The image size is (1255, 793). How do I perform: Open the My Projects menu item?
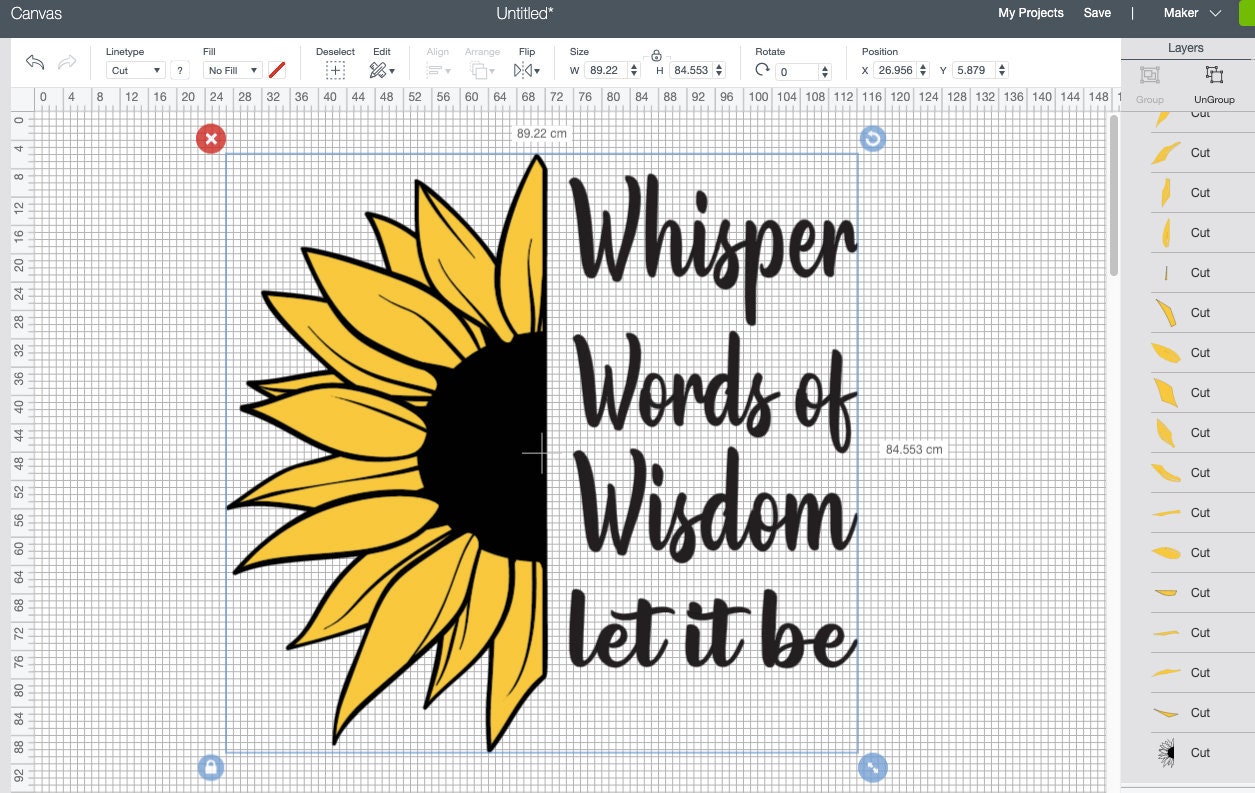click(x=1030, y=13)
